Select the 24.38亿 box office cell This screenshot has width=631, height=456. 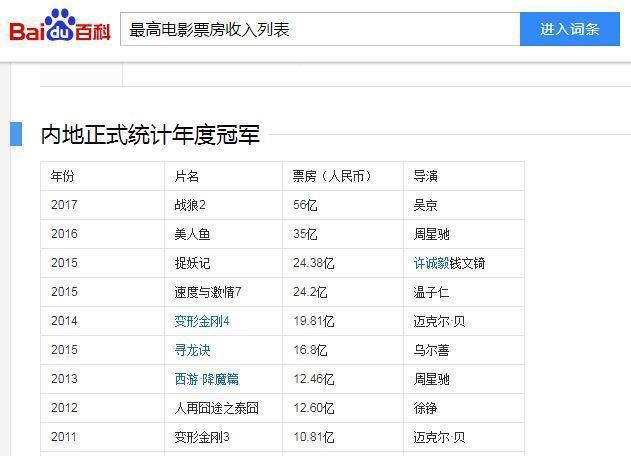pos(343,263)
